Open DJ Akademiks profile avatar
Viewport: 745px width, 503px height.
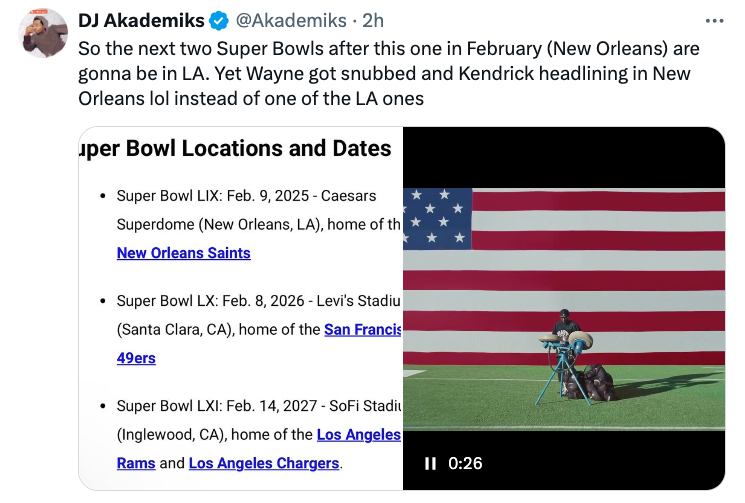tap(43, 34)
